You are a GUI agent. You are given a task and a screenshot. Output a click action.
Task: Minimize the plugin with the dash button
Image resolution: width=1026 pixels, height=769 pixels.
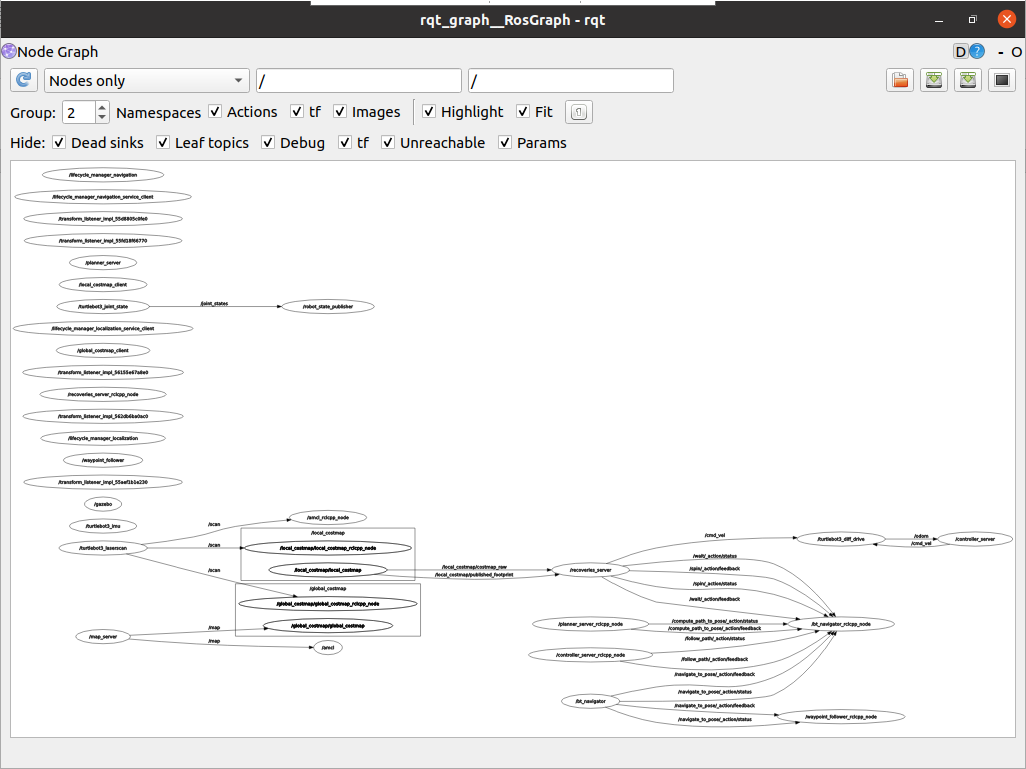[x=998, y=51]
